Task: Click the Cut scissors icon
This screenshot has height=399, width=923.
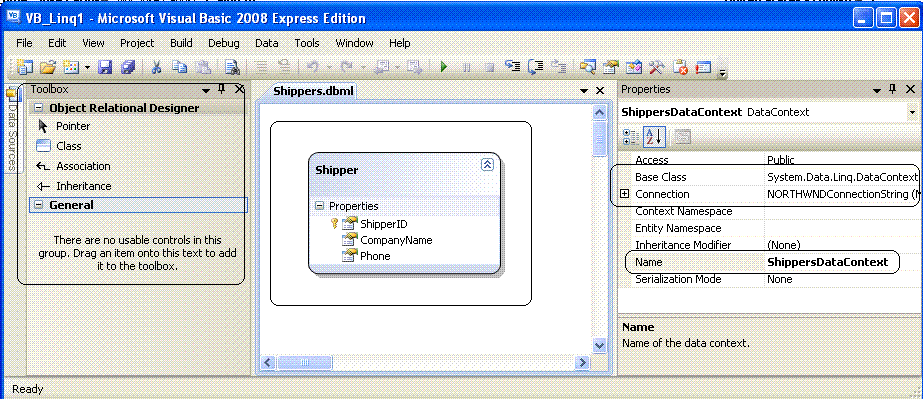Action: point(156,67)
